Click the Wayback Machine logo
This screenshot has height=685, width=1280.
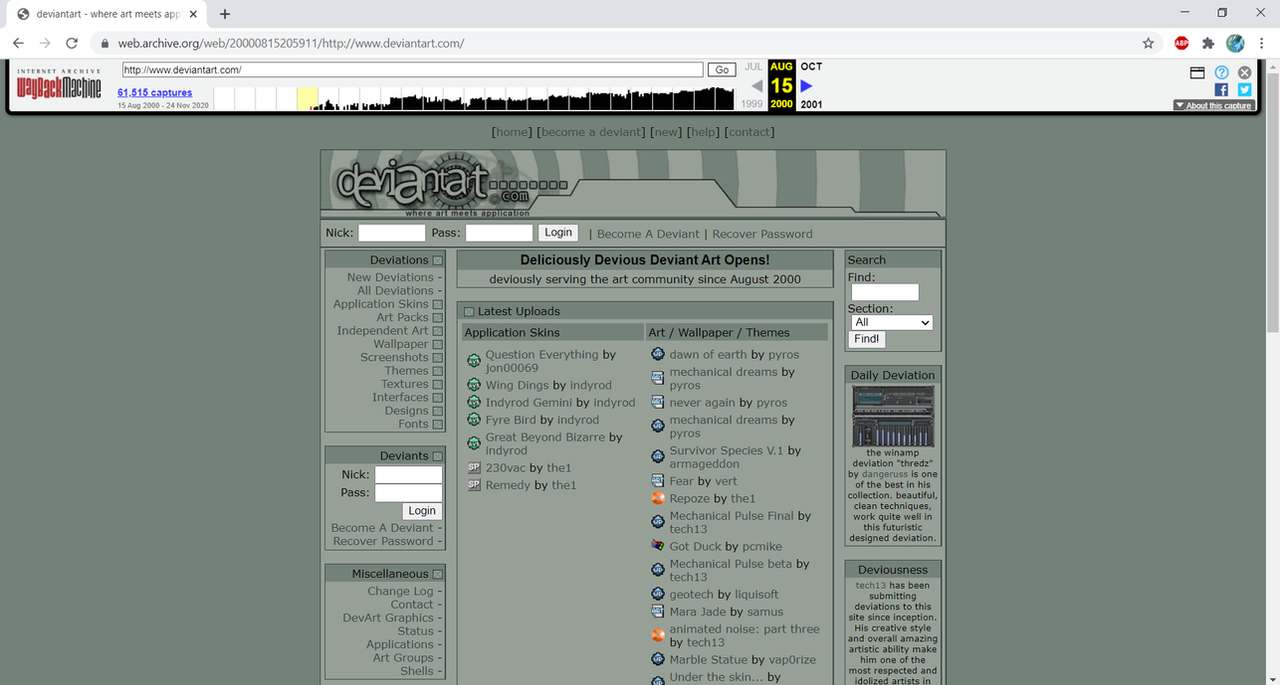tap(59, 86)
